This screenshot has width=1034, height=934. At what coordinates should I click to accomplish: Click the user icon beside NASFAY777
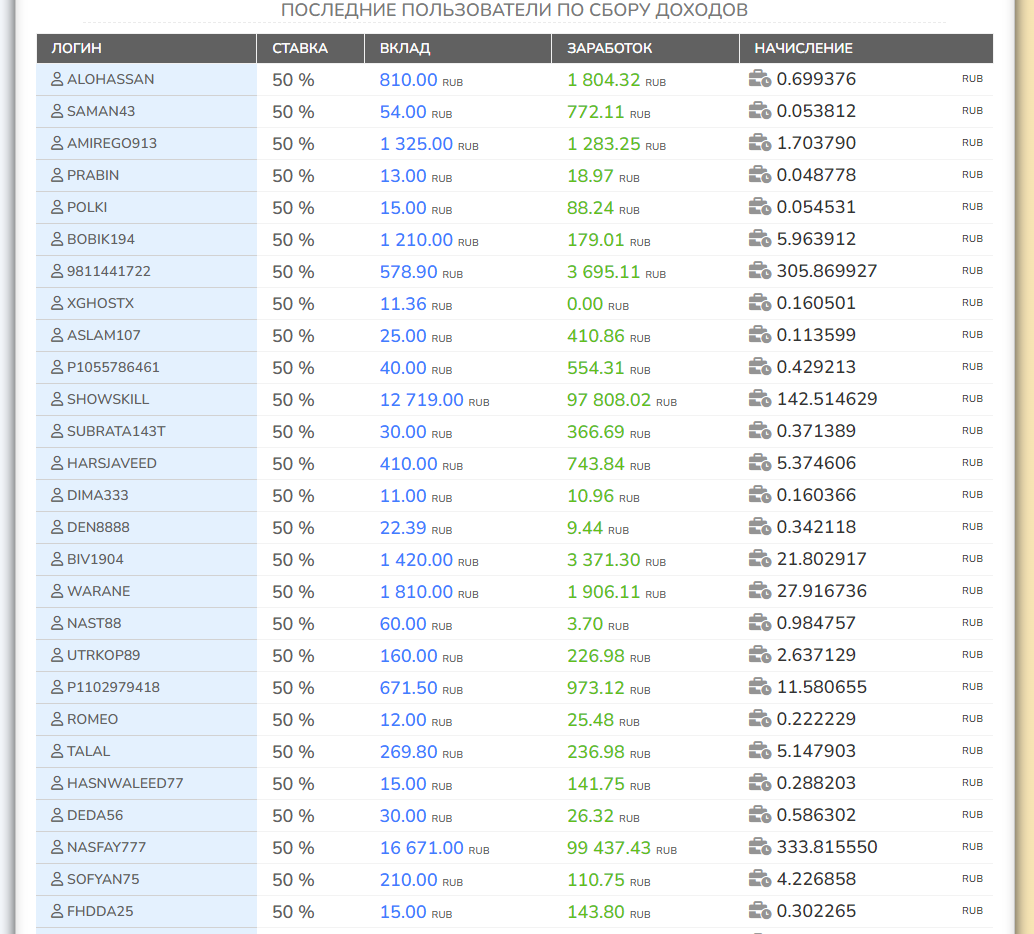57,847
